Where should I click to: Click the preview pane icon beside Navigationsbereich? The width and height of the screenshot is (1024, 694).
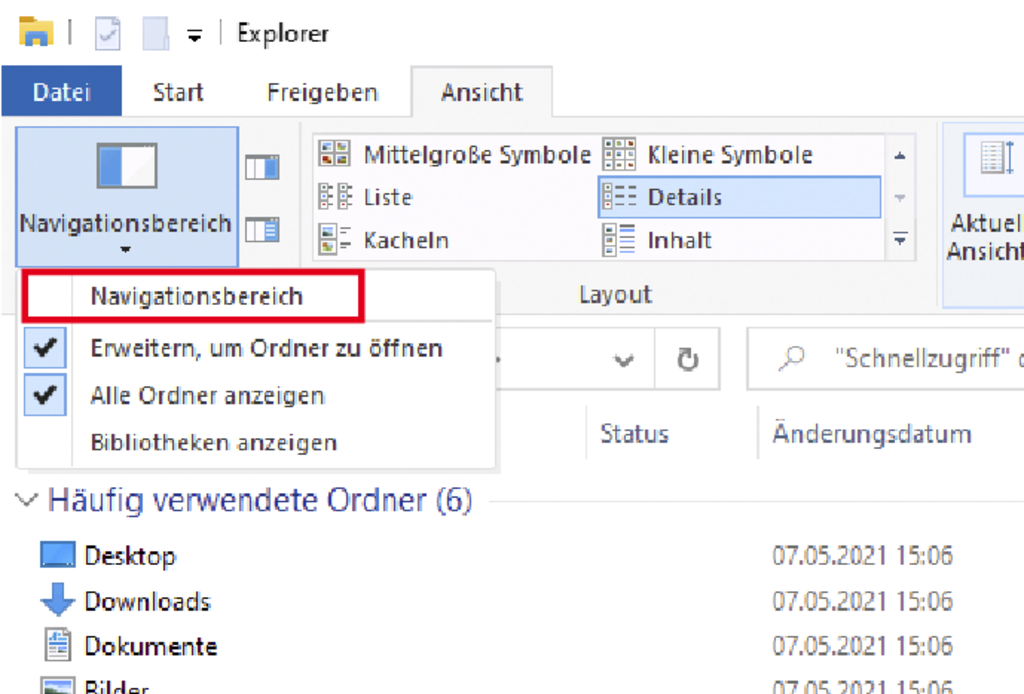(262, 168)
